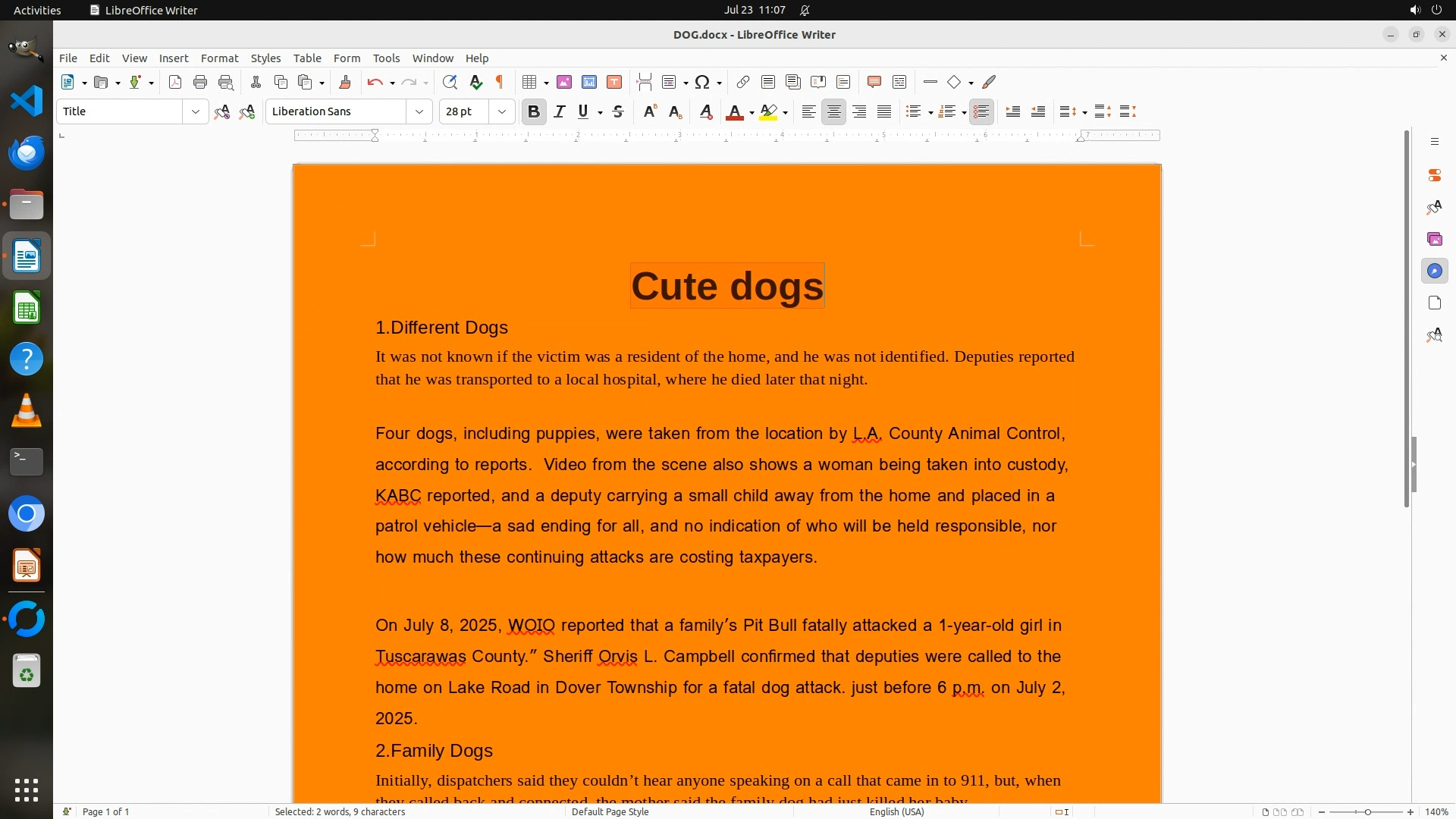This screenshot has width=1456, height=819.
Task: Expand the paragraph style Title dropdown
Action: [196, 111]
